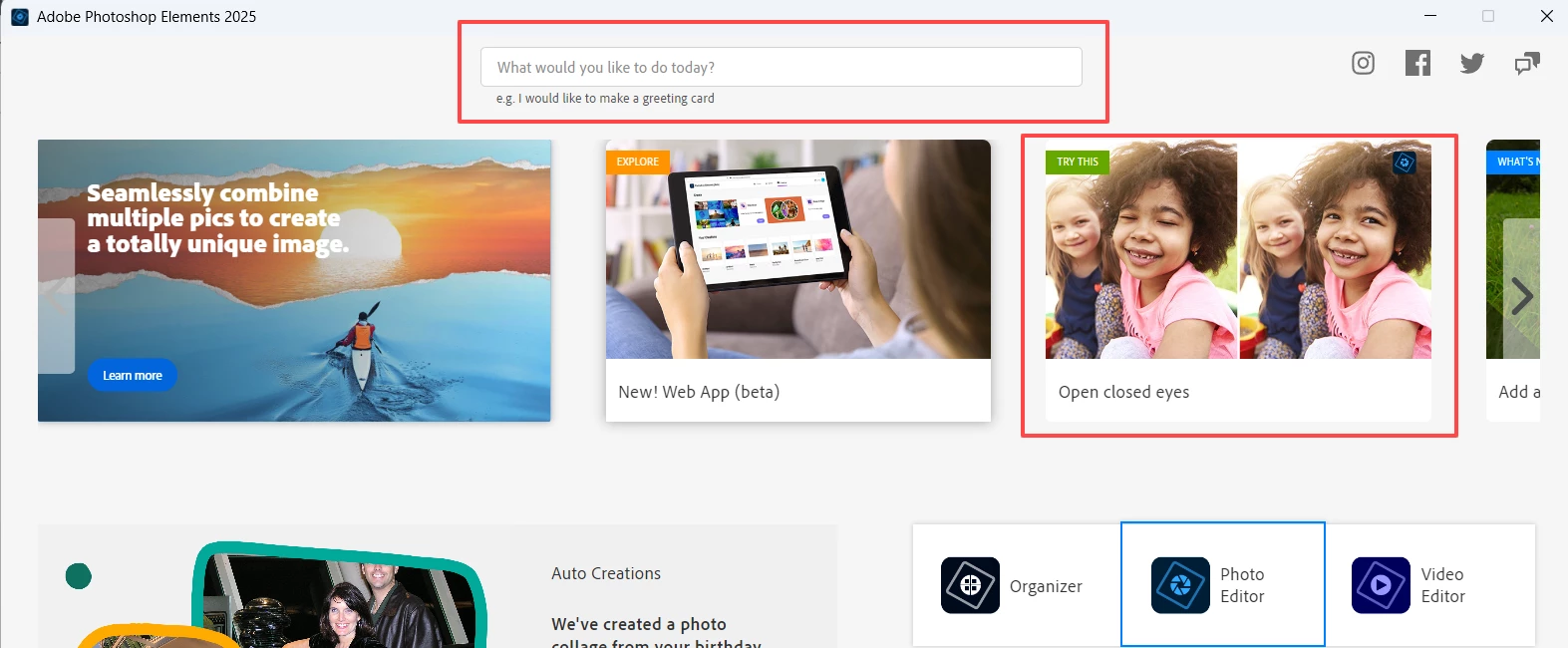Open the Instagram social icon
The height and width of the screenshot is (648, 1568).
tap(1363, 64)
